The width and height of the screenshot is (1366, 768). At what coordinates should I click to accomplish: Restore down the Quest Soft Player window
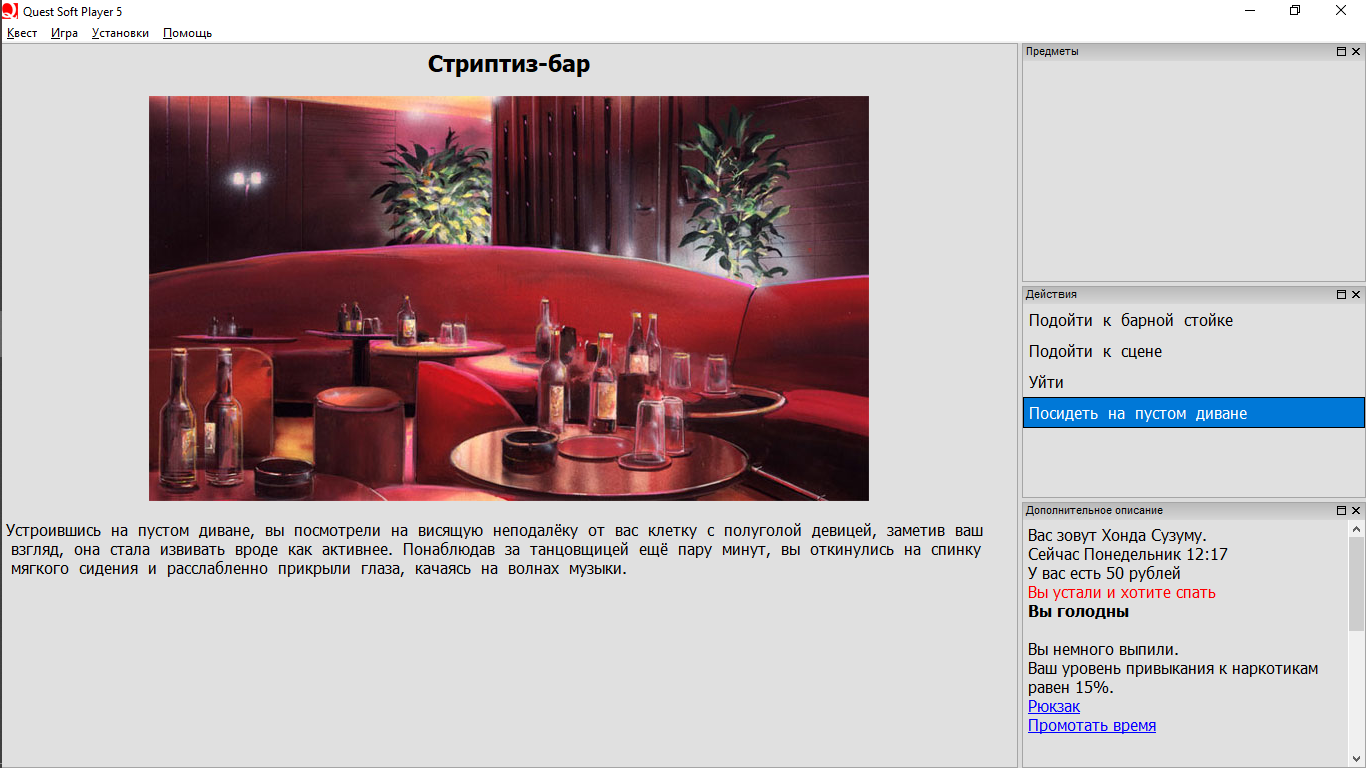pyautogui.click(x=1296, y=10)
